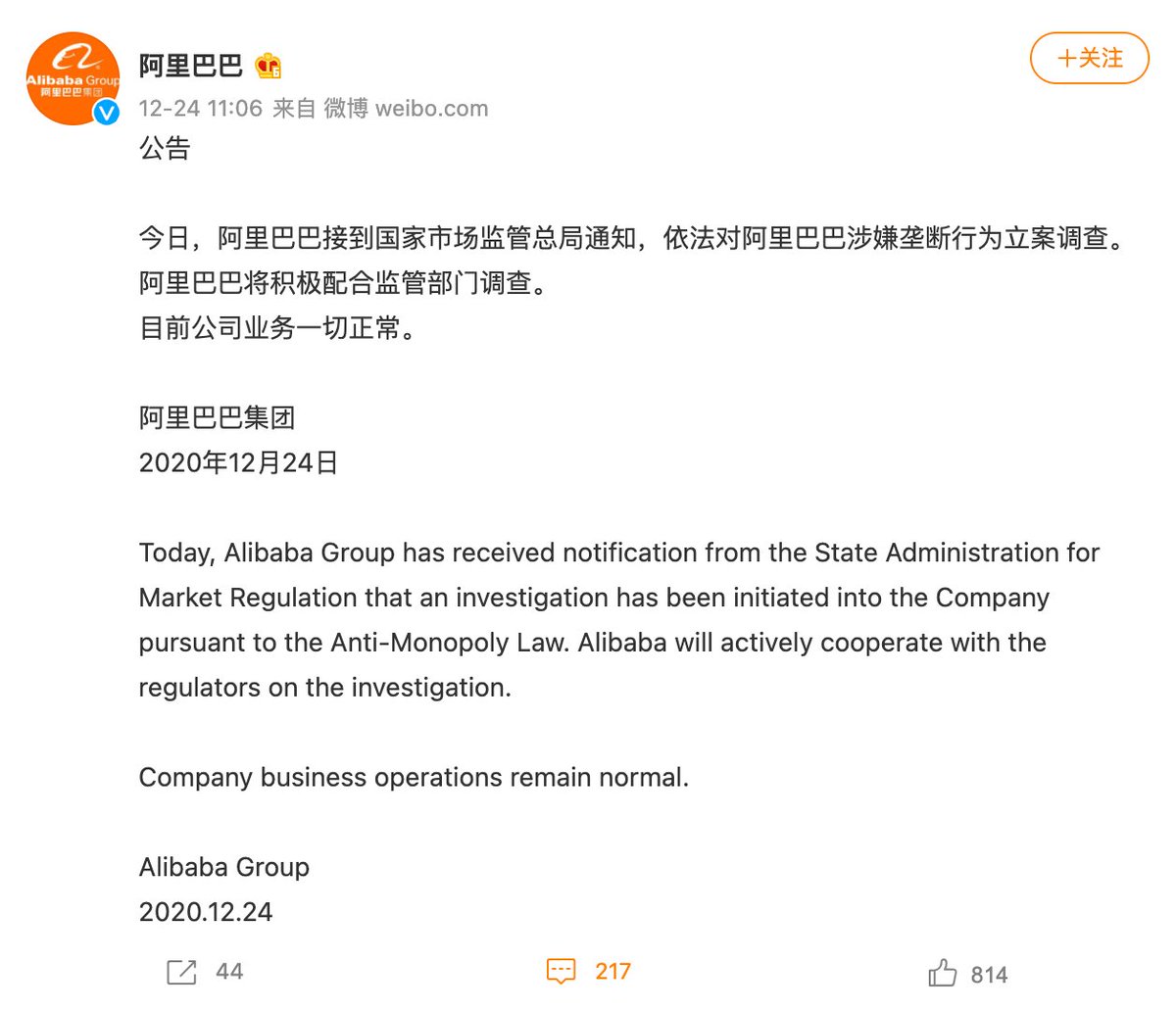This screenshot has height=1009, width=1176.
Task: Click the 公告 heading text
Action: tap(164, 149)
